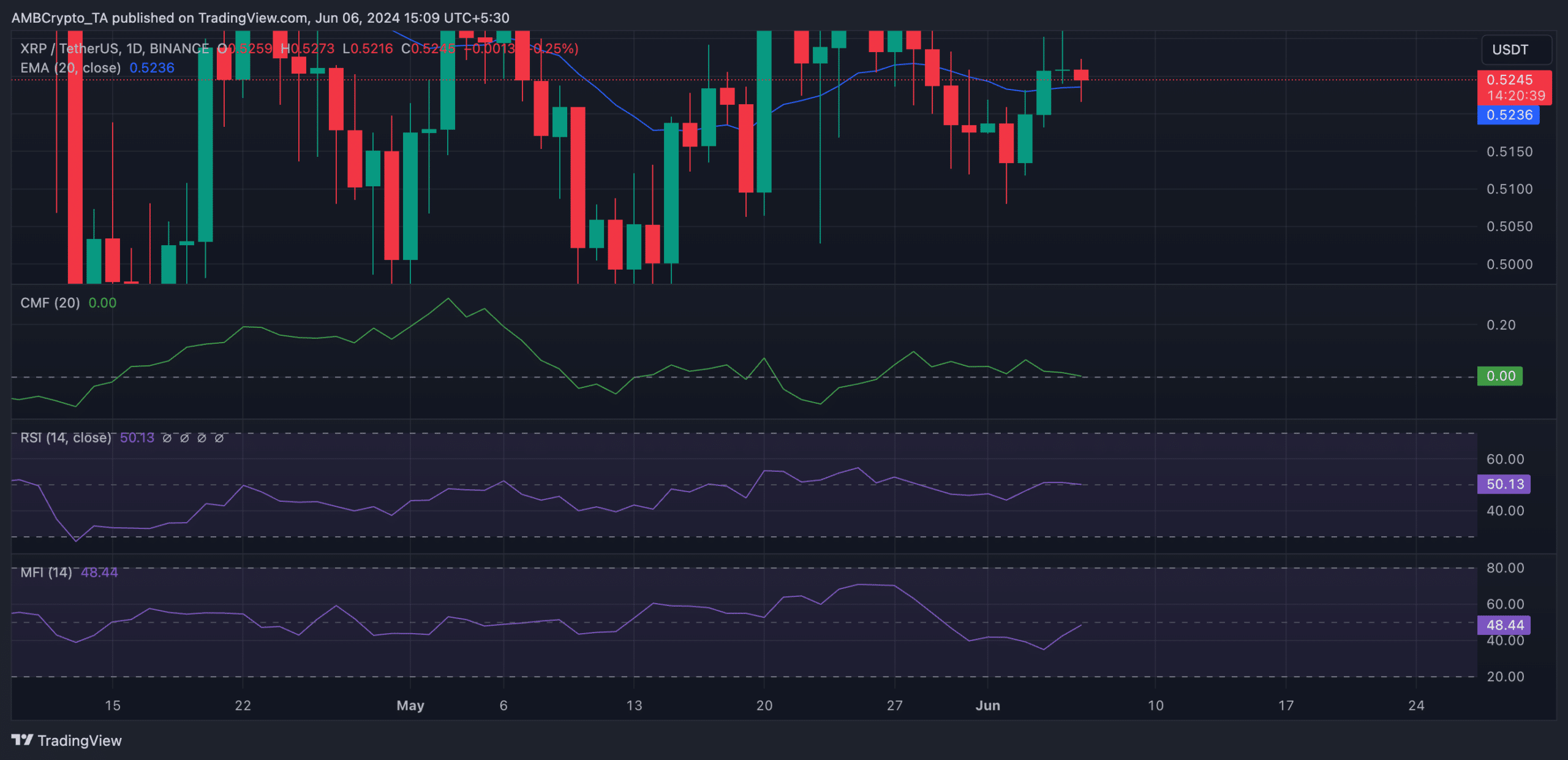Click the 0.5150 price axis label
This screenshot has height=760, width=1568.
pyautogui.click(x=1510, y=151)
